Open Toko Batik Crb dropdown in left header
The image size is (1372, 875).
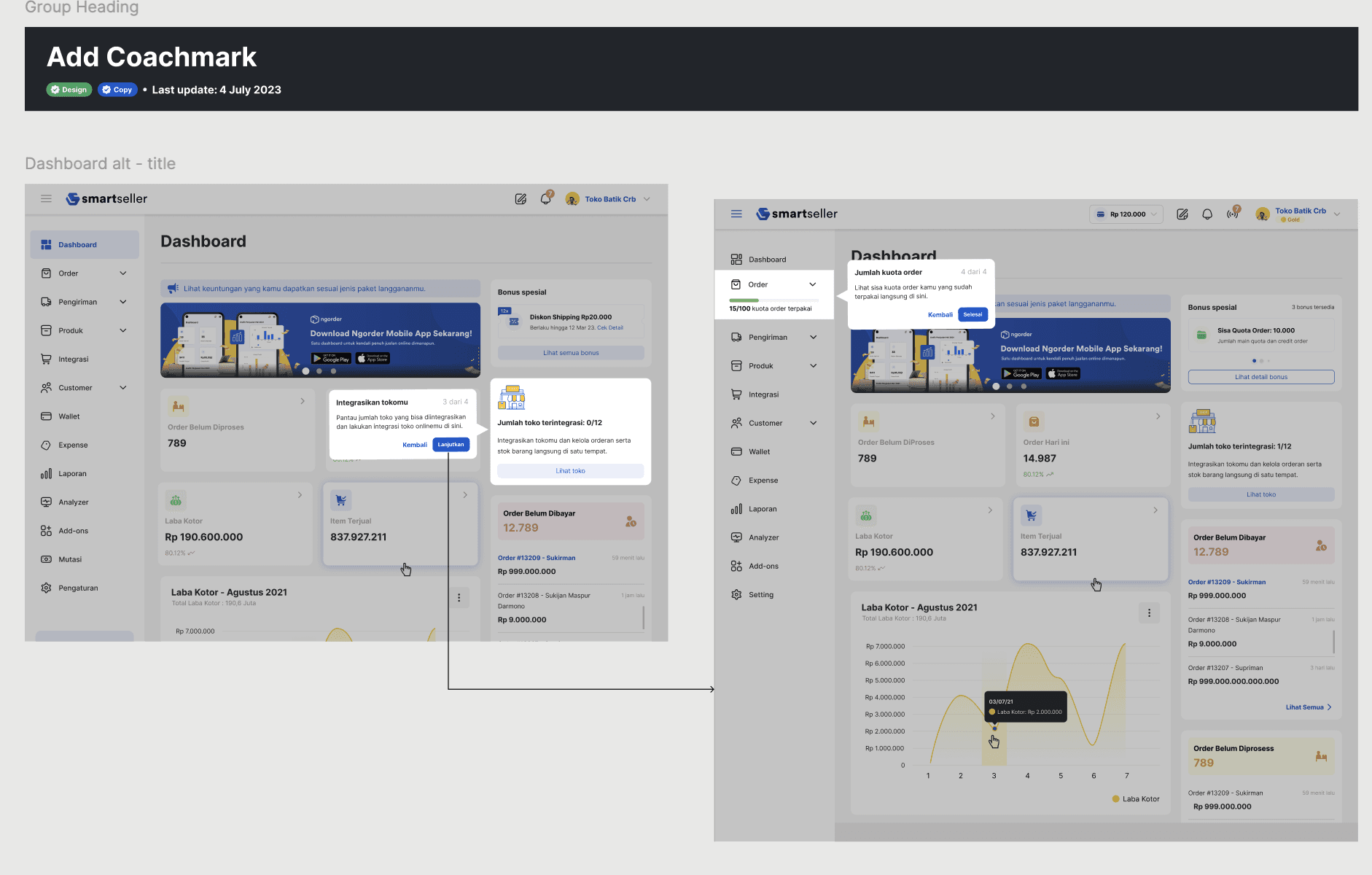[x=647, y=199]
